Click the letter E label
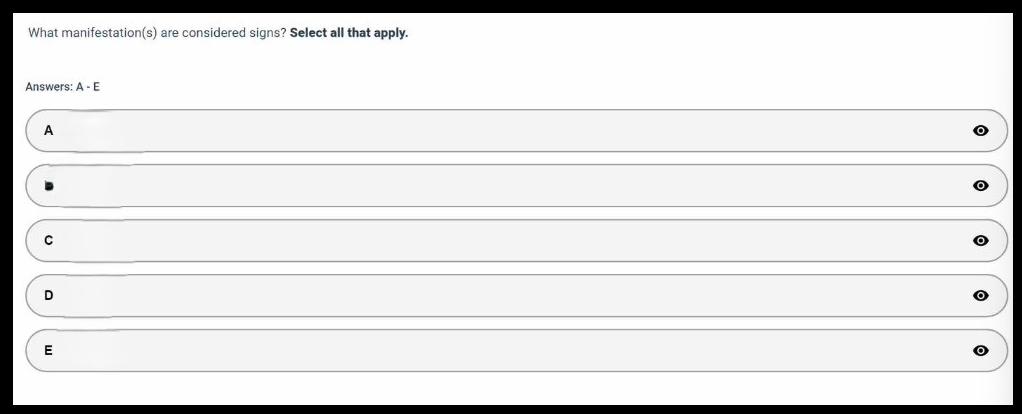This screenshot has height=414, width=1022. click(48, 351)
